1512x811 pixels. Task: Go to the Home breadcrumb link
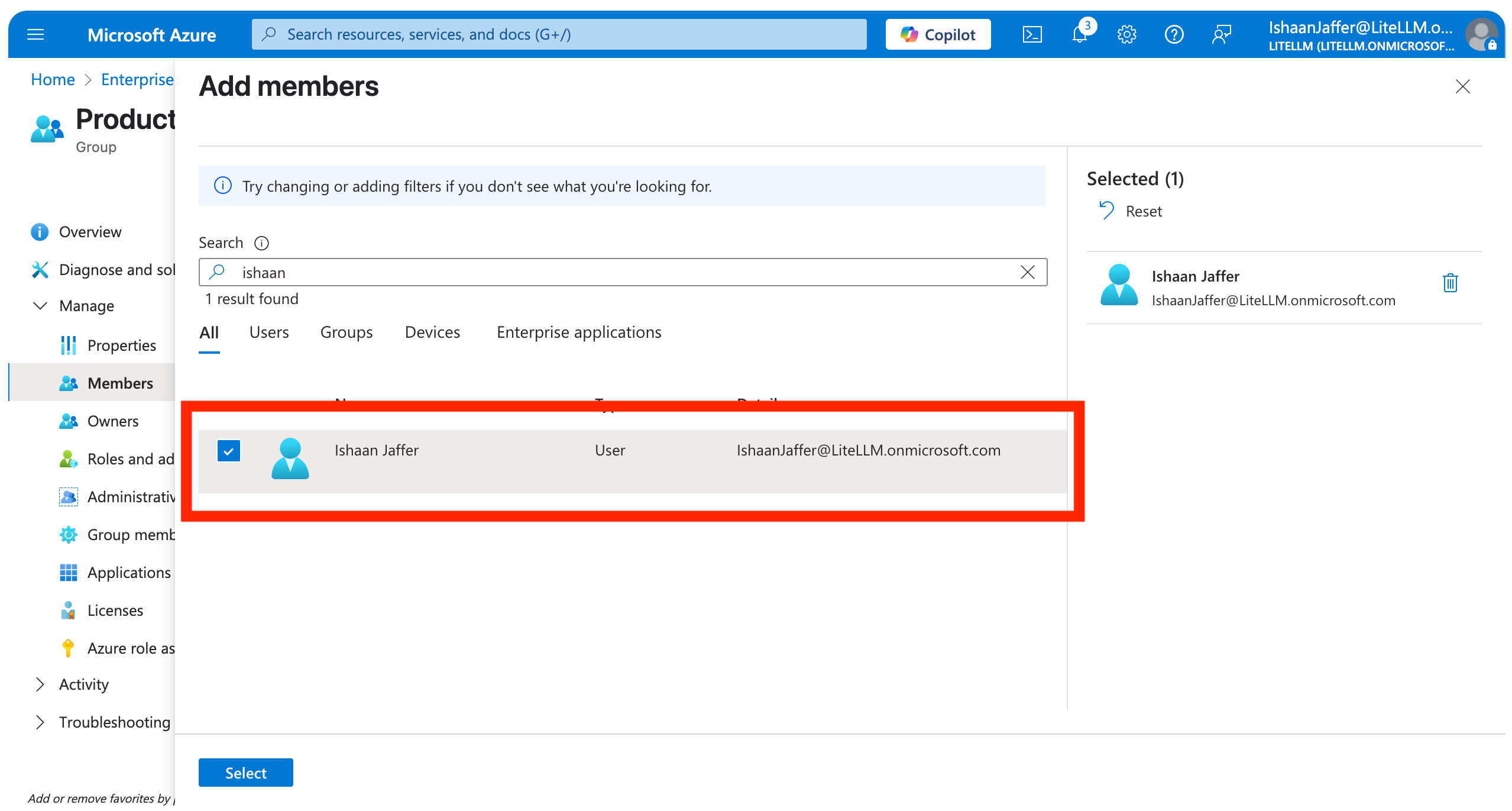(x=53, y=79)
